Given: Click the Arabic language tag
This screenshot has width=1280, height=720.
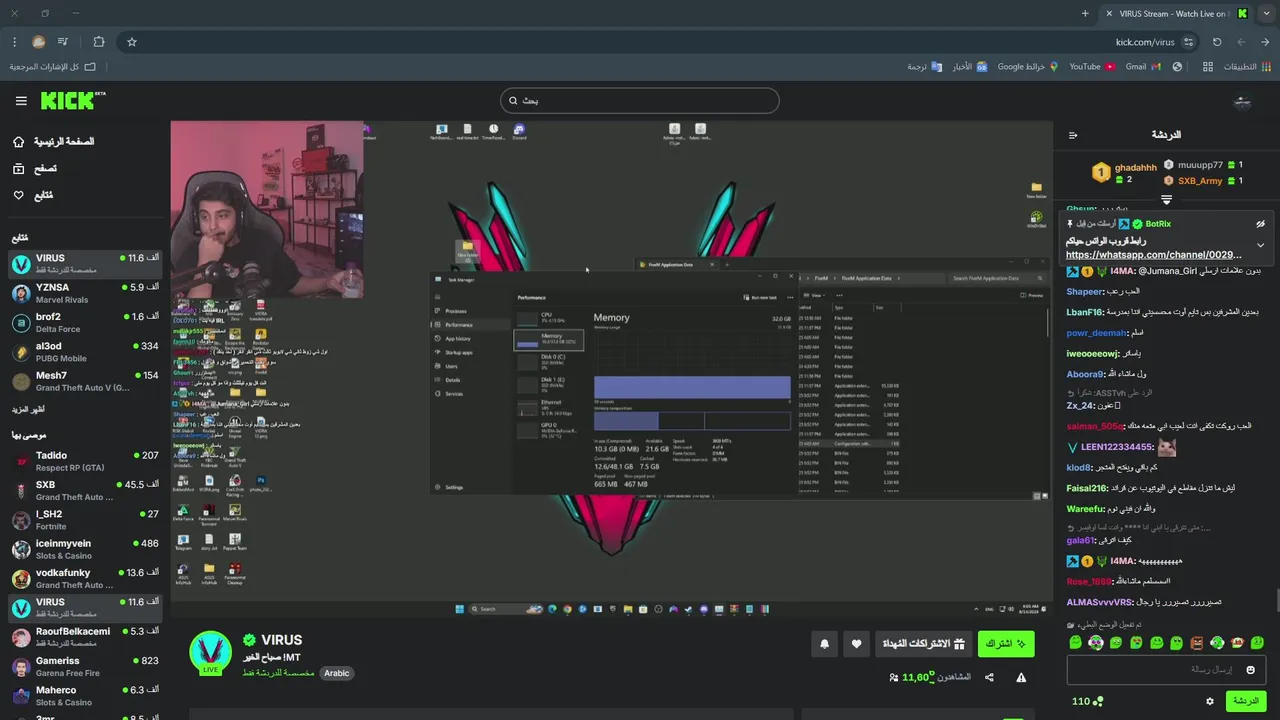Looking at the screenshot, I should point(337,673).
